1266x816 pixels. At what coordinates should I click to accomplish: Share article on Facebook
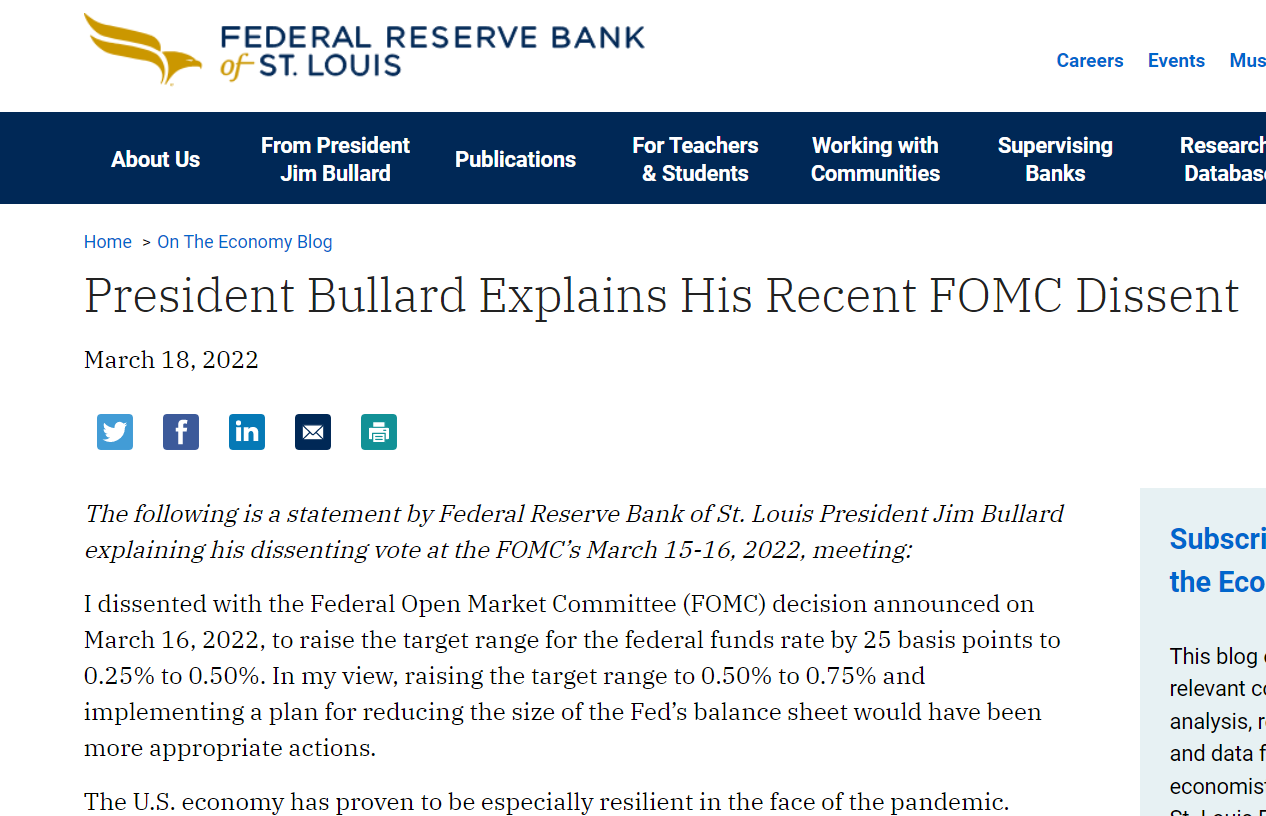(x=181, y=432)
